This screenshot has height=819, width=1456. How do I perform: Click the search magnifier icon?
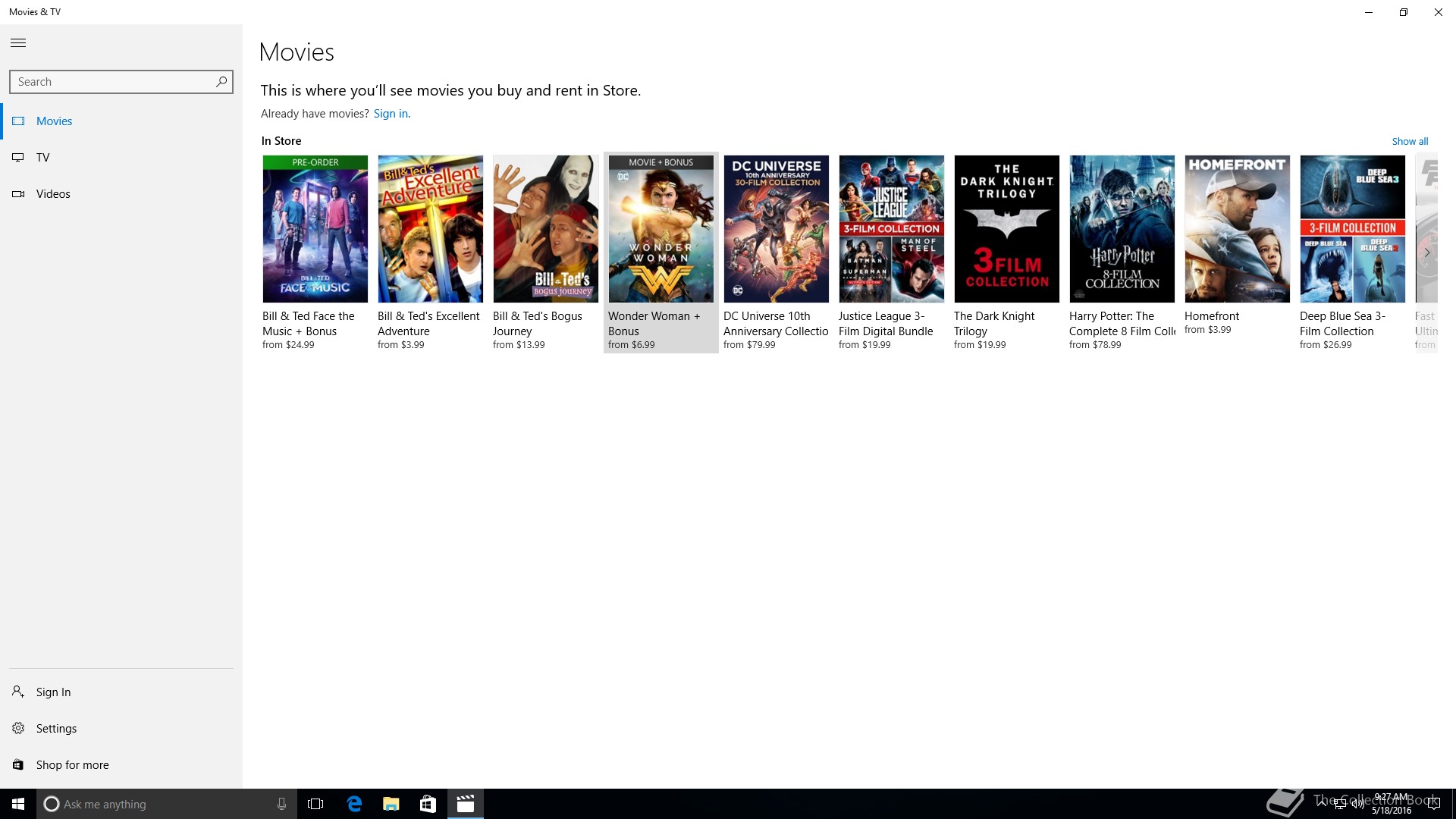(x=221, y=82)
